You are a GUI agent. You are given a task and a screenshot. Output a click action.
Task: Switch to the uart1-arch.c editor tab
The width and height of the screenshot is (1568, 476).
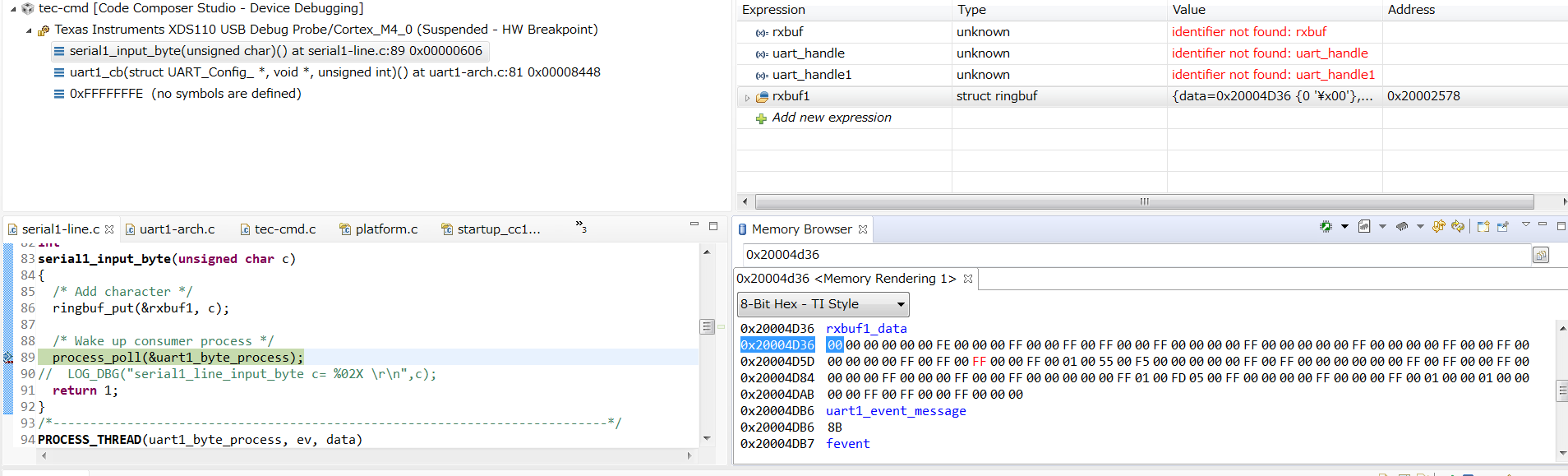pos(176,229)
